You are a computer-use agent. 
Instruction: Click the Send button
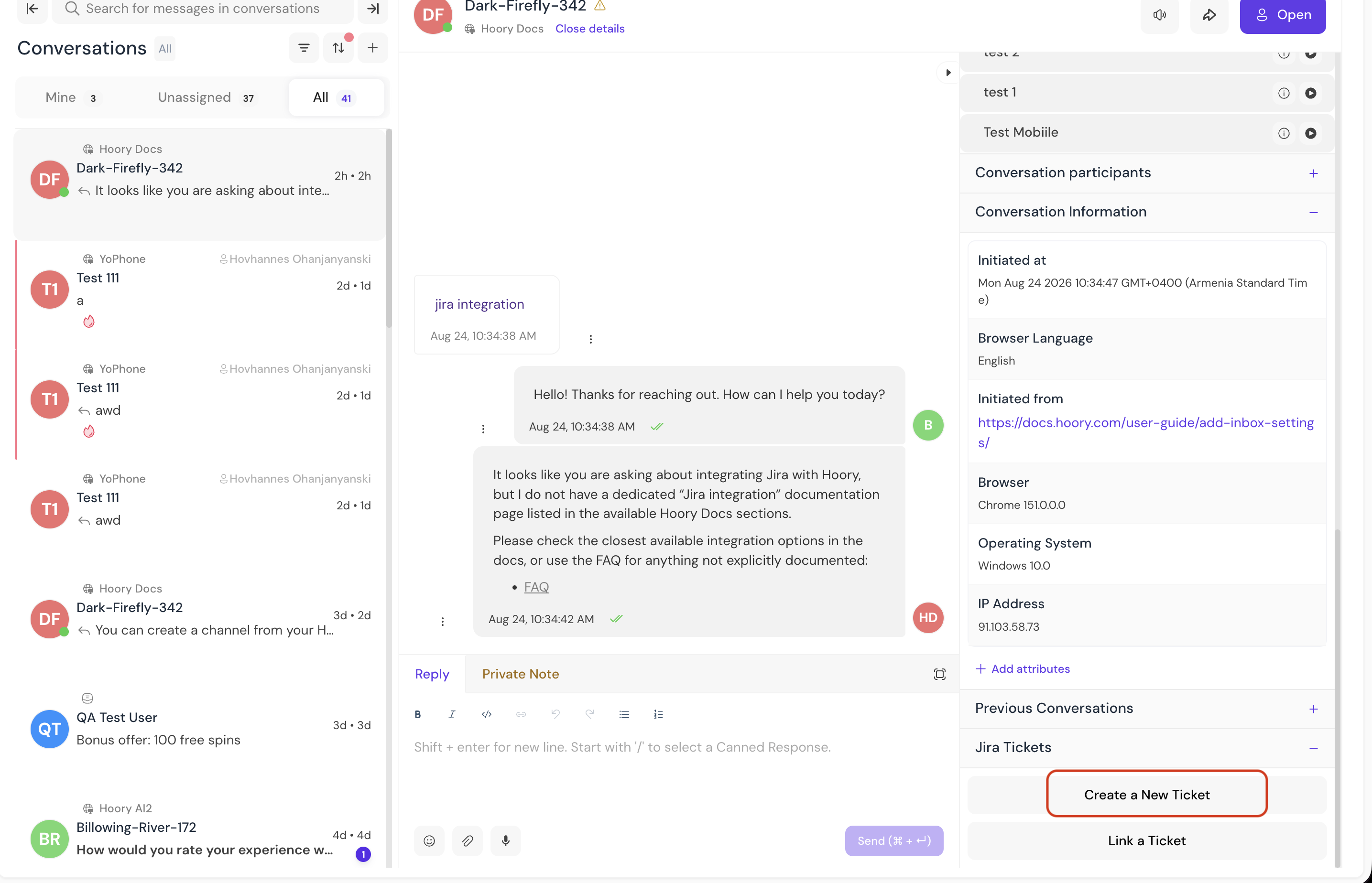(893, 841)
